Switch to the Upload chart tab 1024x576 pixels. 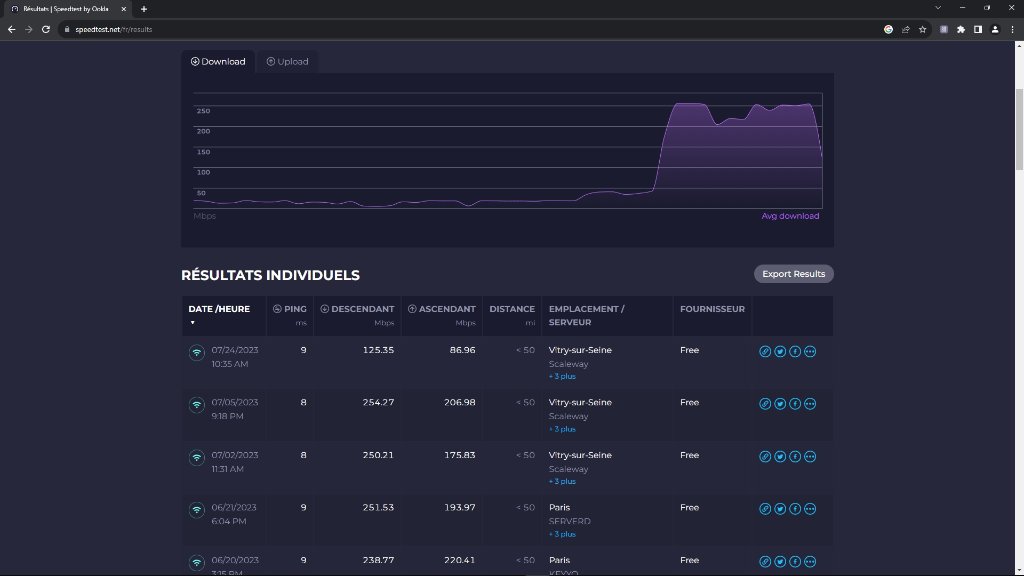pos(287,61)
